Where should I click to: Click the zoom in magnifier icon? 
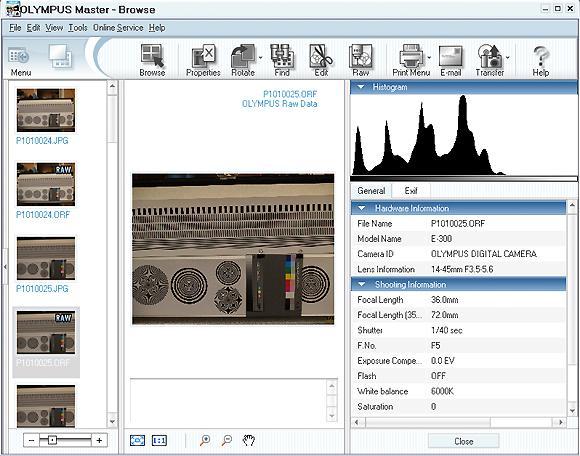(205, 440)
